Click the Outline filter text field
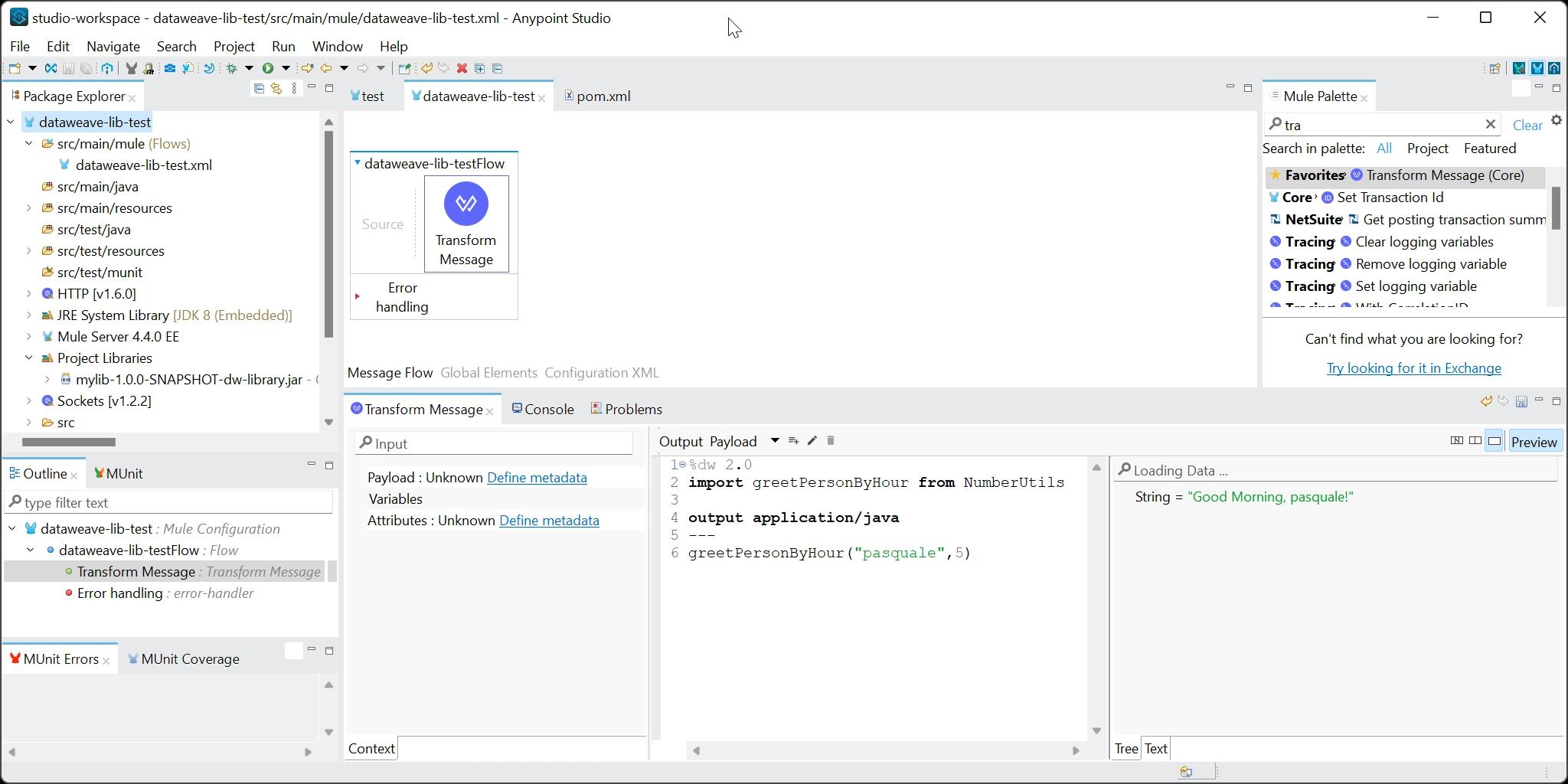The image size is (1568, 784). 176,503
